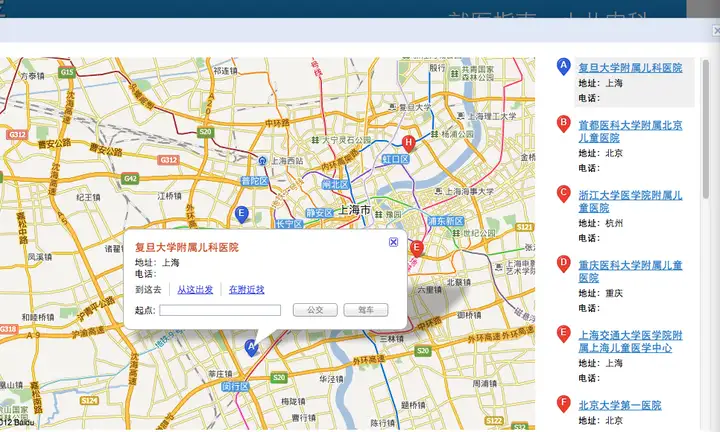This screenshot has width=720, height=432.
Task: Click the 复旦大学 university icon on the map
Action: [x=393, y=107]
